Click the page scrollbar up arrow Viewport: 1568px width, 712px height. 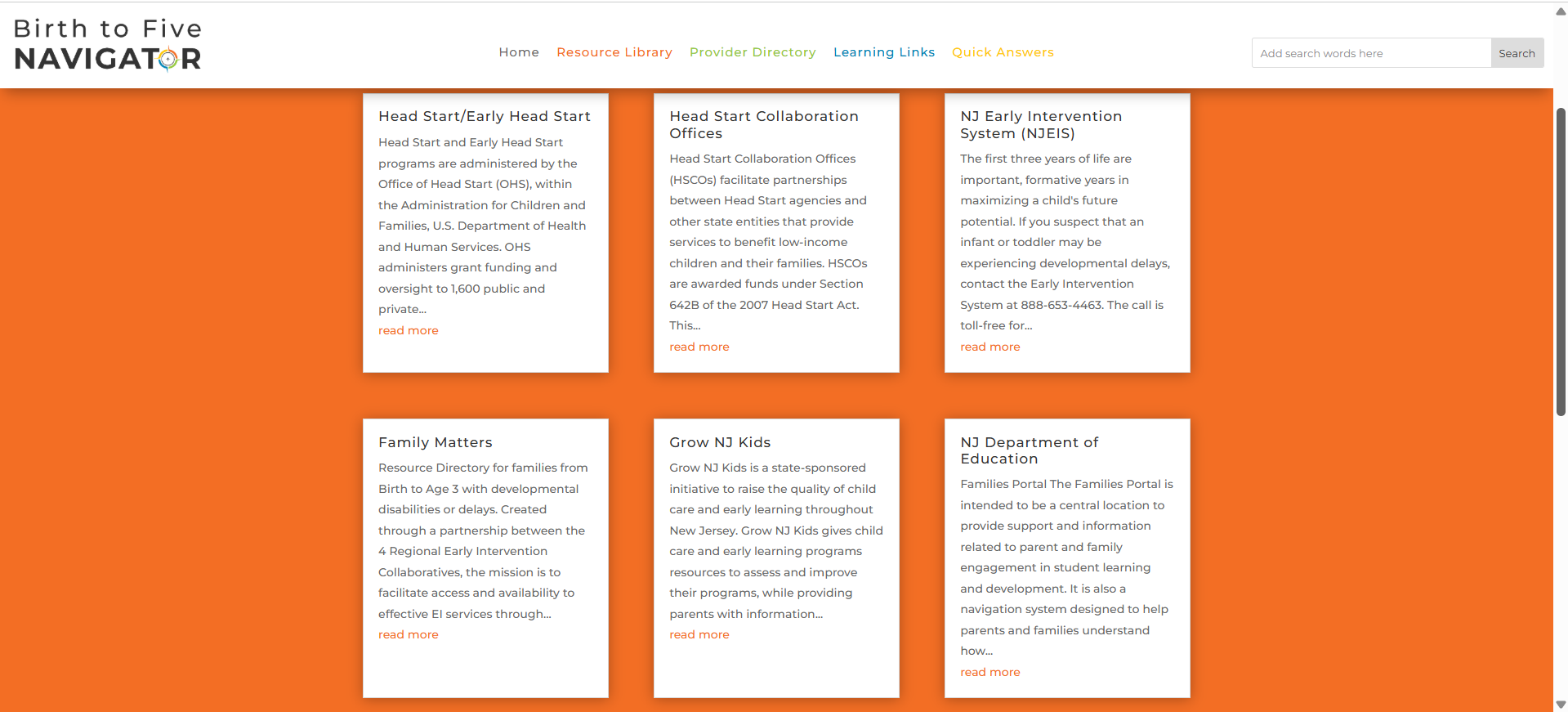pos(1561,11)
